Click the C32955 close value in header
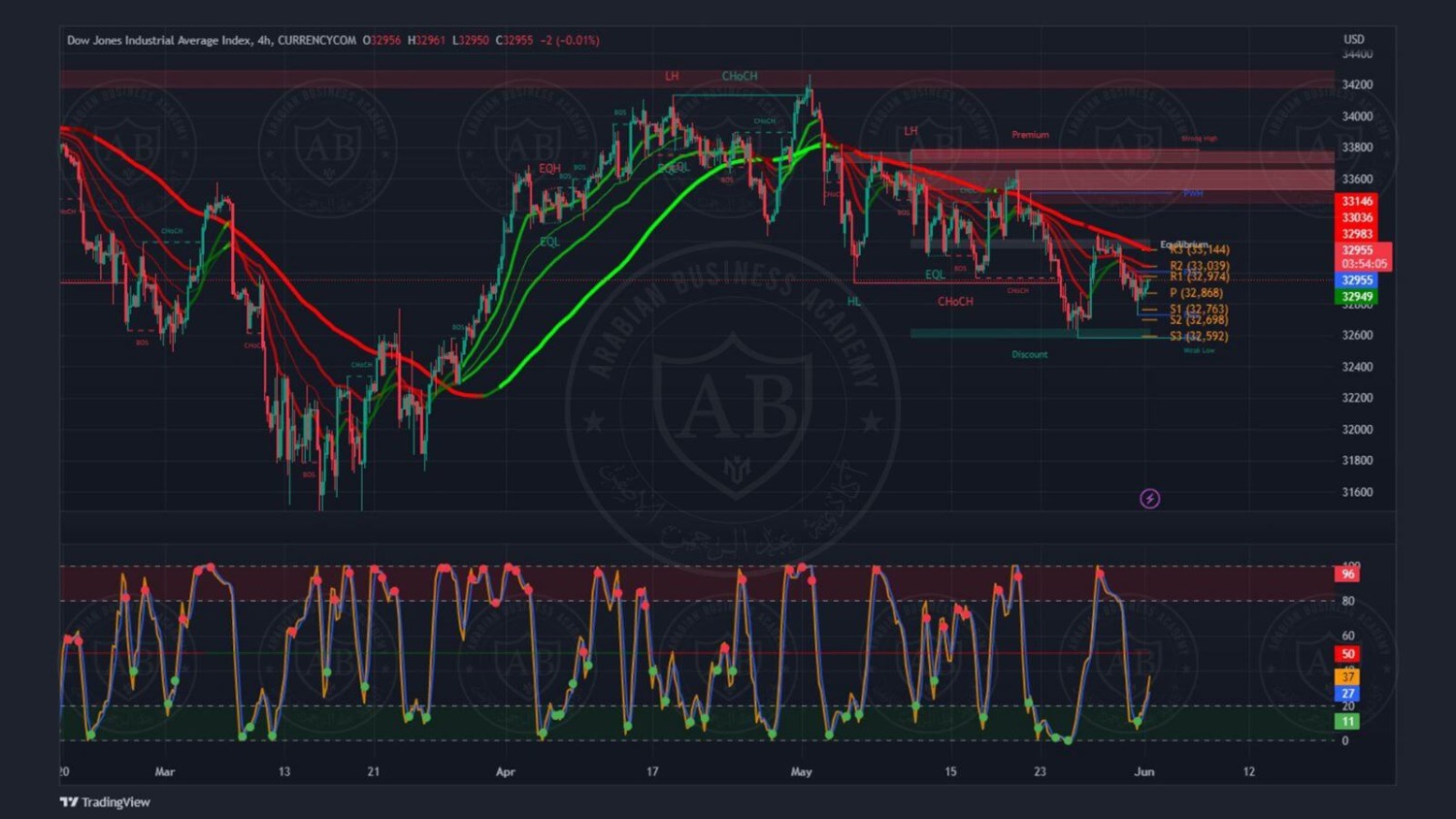1456x819 pixels. coord(514,40)
